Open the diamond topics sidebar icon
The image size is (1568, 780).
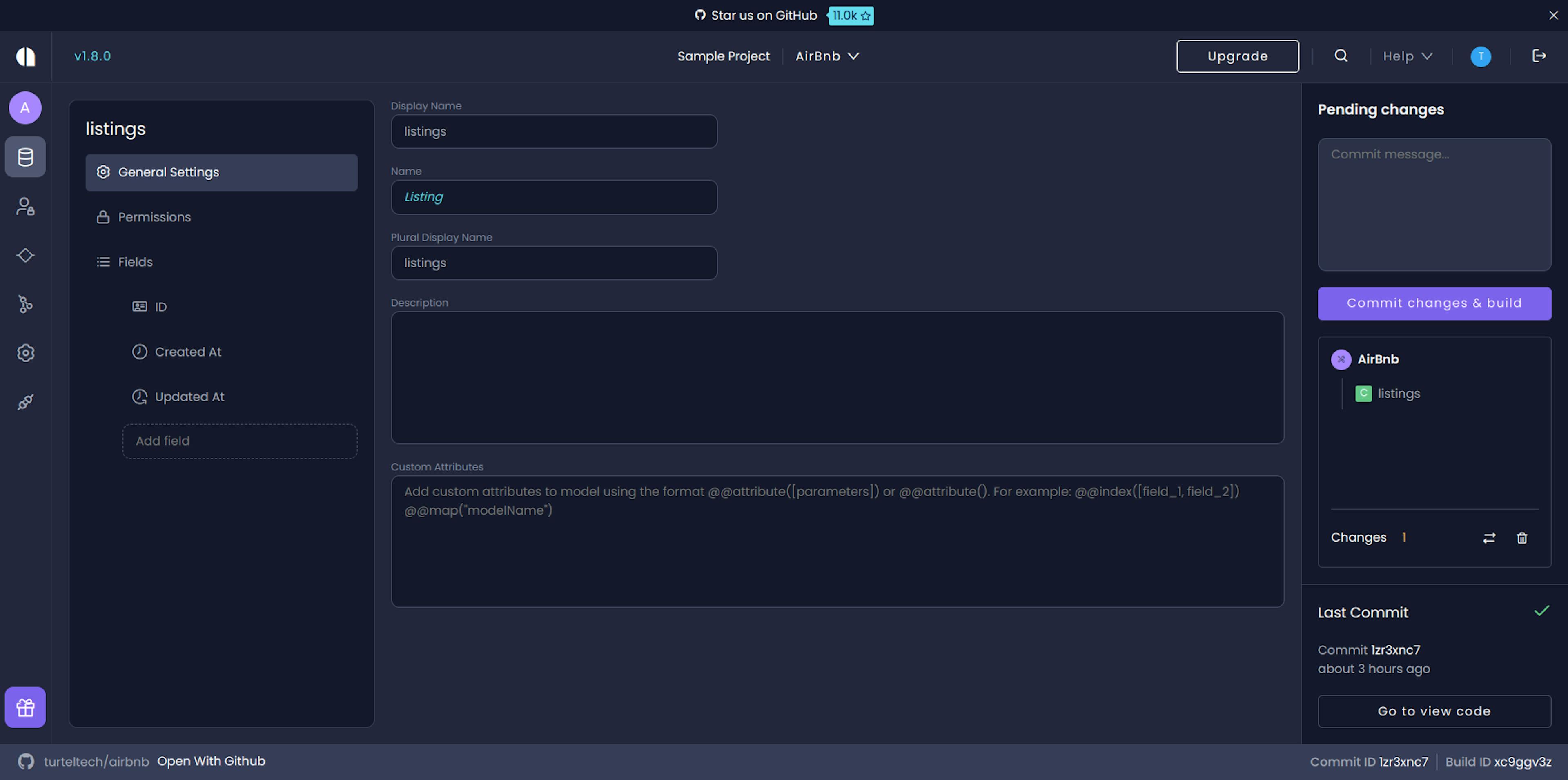[26, 255]
